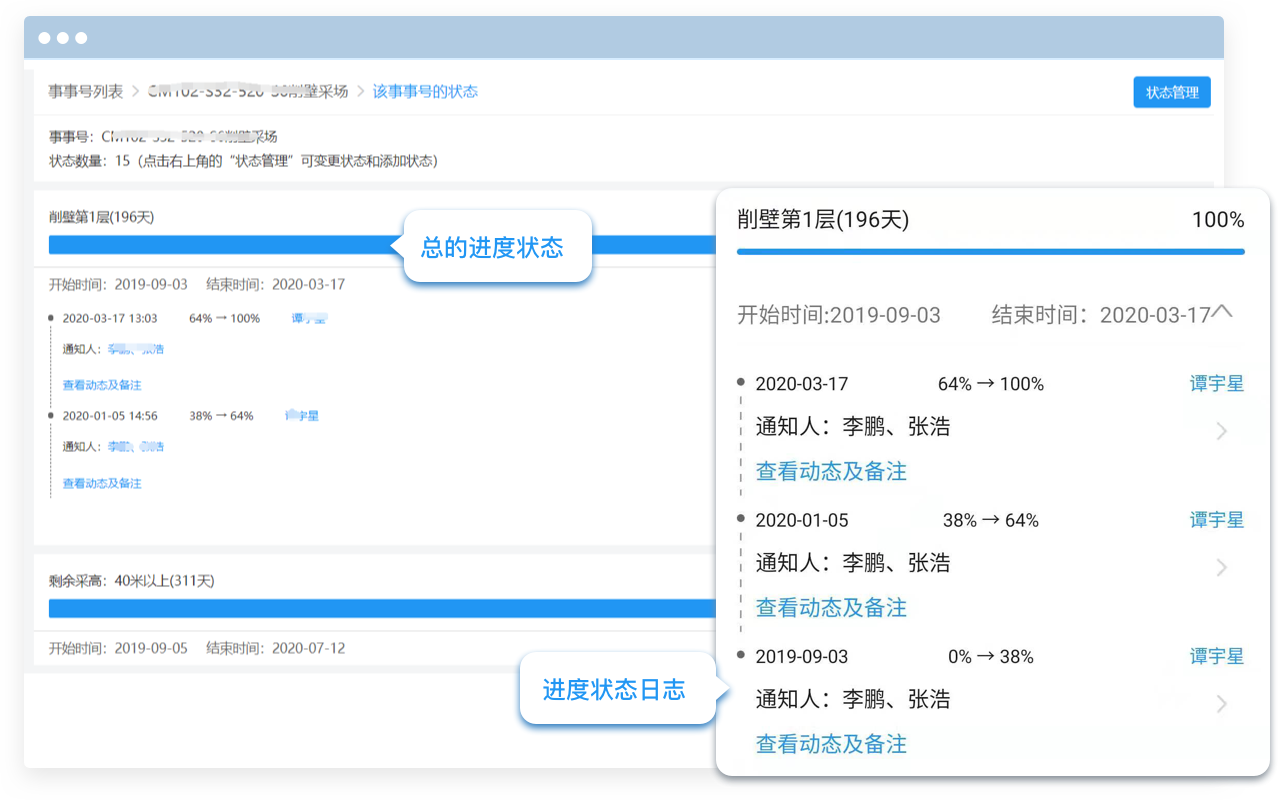View 查看动态及备注 for the 0% → 38% entry

tap(831, 744)
